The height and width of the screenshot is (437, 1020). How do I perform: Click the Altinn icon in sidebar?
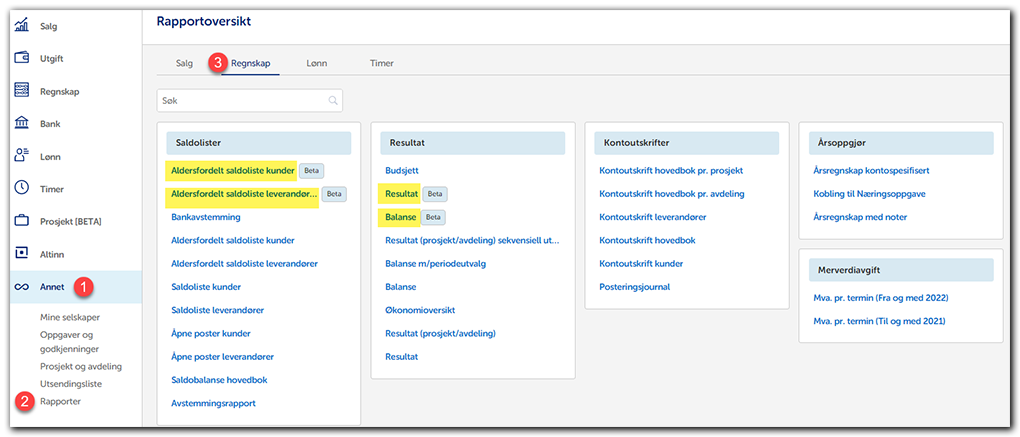[x=21, y=254]
